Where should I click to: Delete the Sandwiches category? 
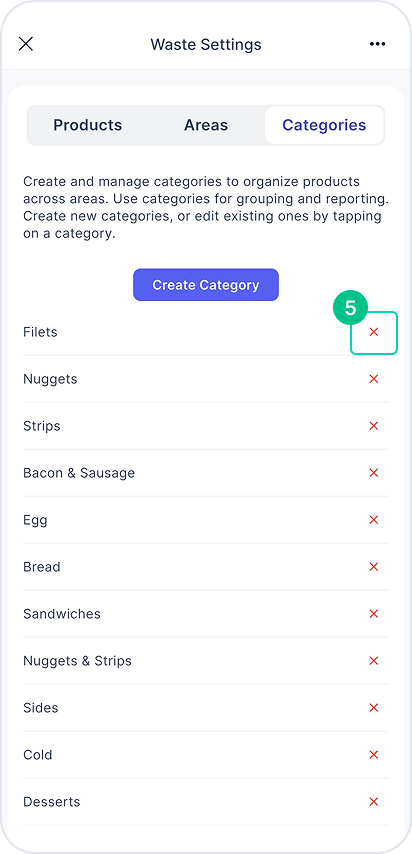(x=374, y=613)
